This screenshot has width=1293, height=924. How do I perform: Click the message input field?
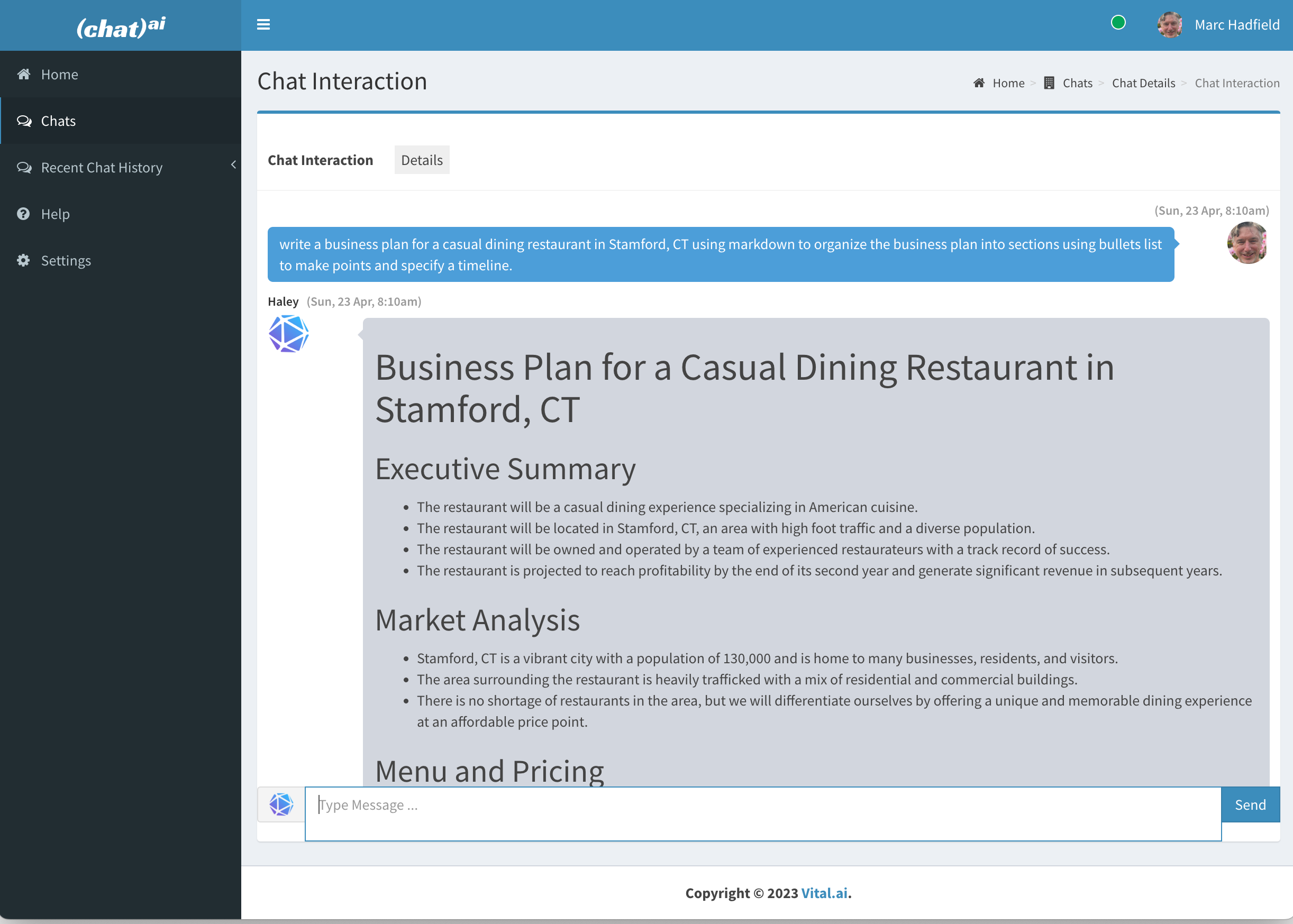[763, 804]
